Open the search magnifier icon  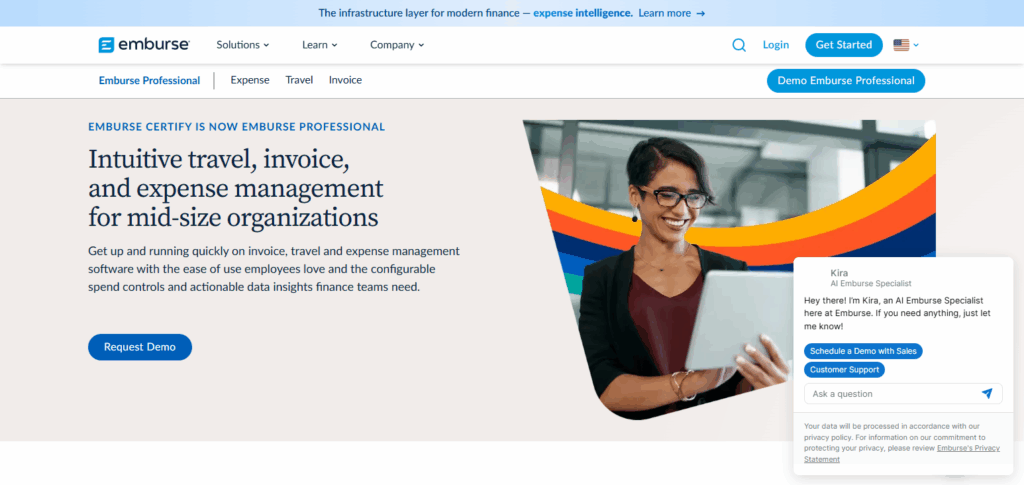[739, 45]
